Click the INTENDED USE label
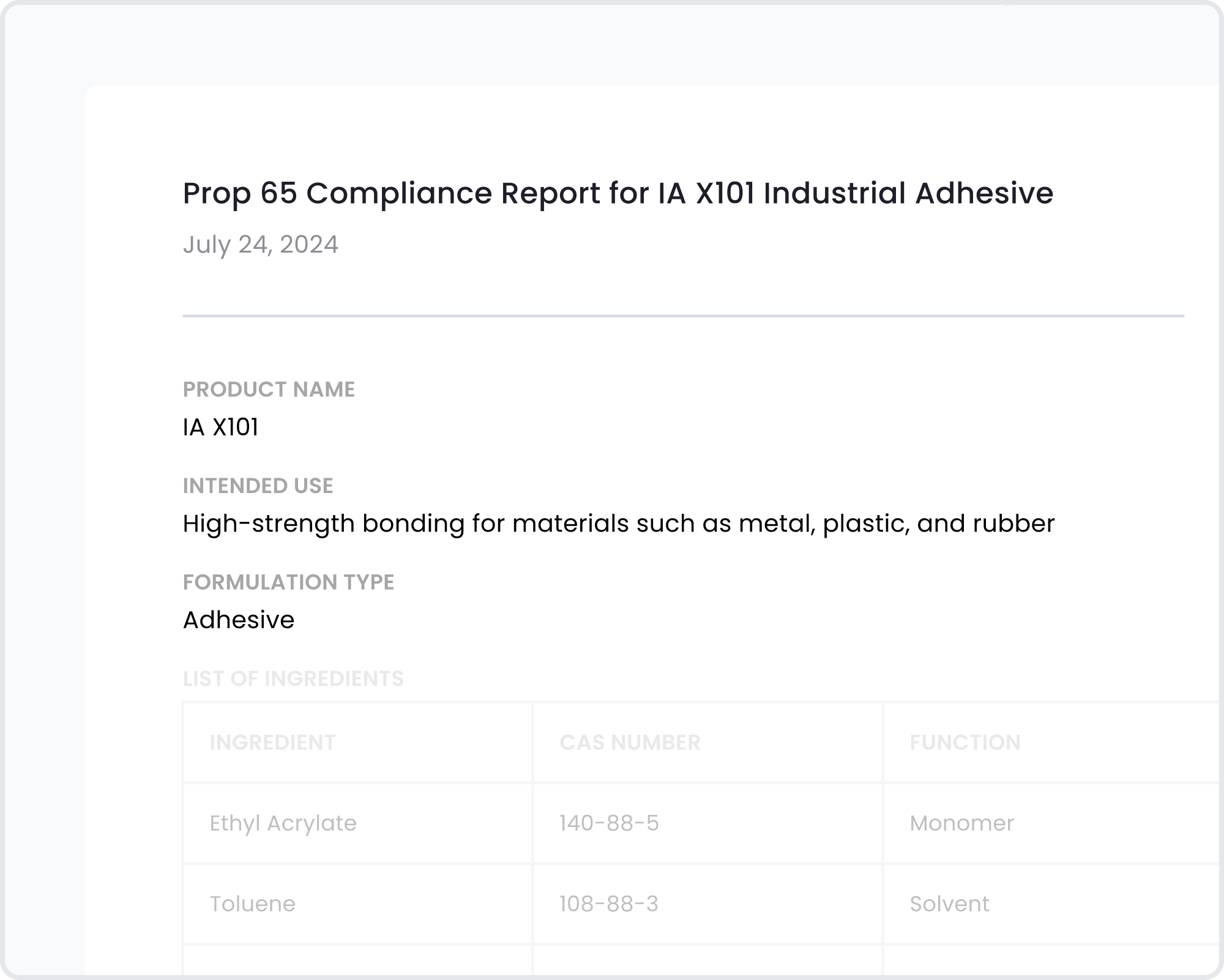Image resolution: width=1224 pixels, height=980 pixels. click(258, 486)
